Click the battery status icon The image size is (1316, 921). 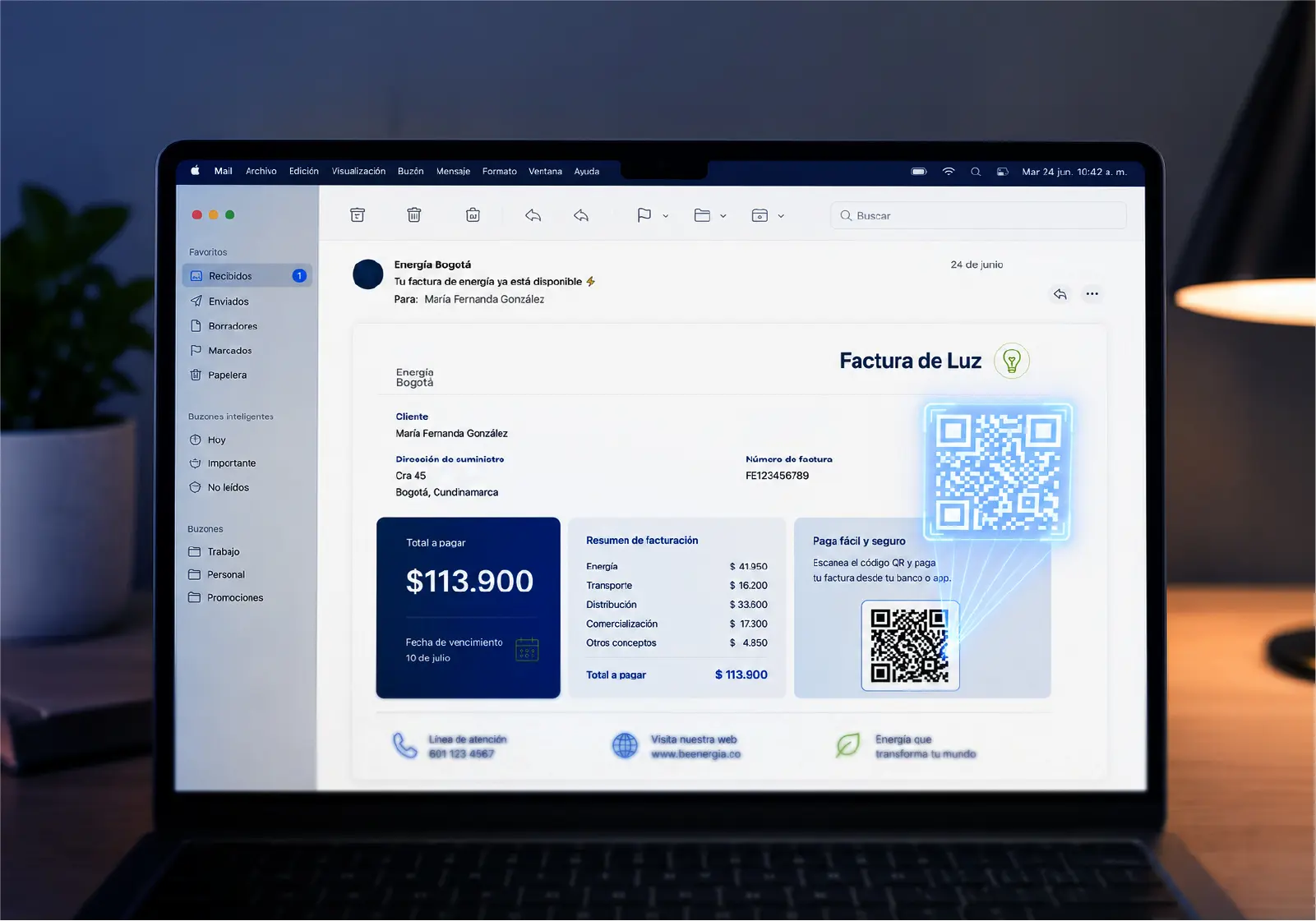click(x=919, y=172)
